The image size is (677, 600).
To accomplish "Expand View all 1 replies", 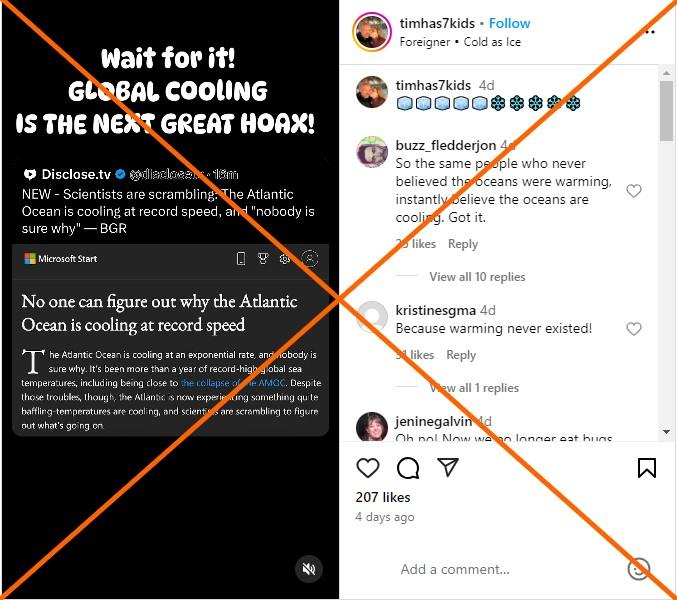I will click(474, 388).
